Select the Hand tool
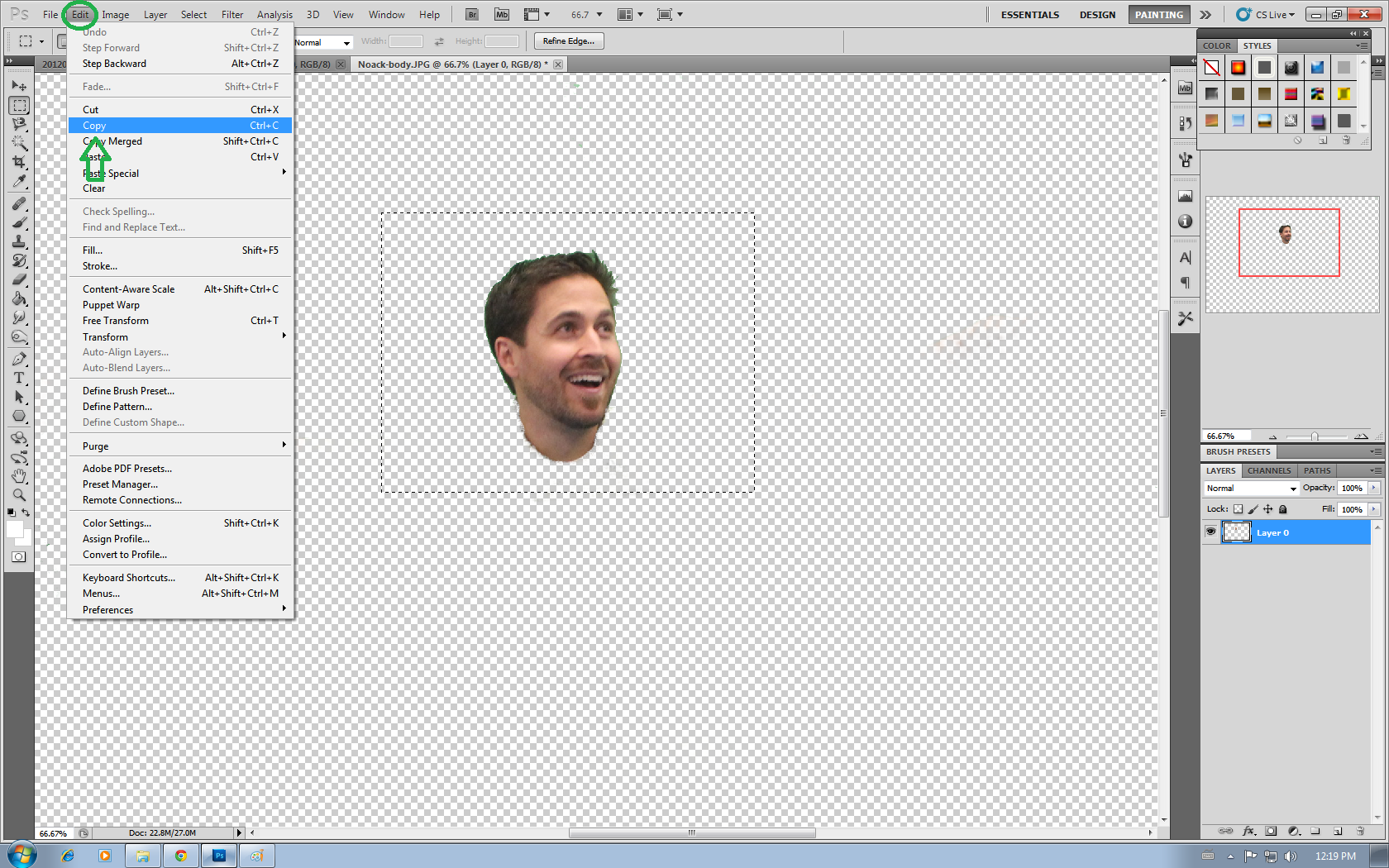The image size is (1389, 868). [x=19, y=476]
